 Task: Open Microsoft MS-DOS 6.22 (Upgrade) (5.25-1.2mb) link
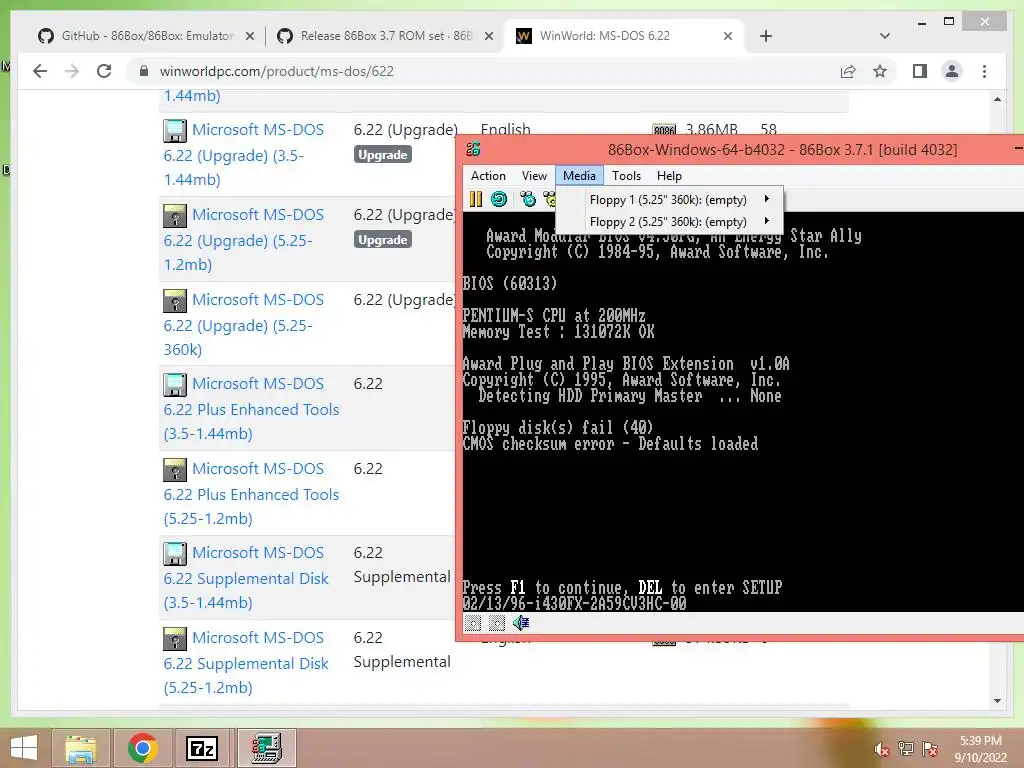pos(244,240)
